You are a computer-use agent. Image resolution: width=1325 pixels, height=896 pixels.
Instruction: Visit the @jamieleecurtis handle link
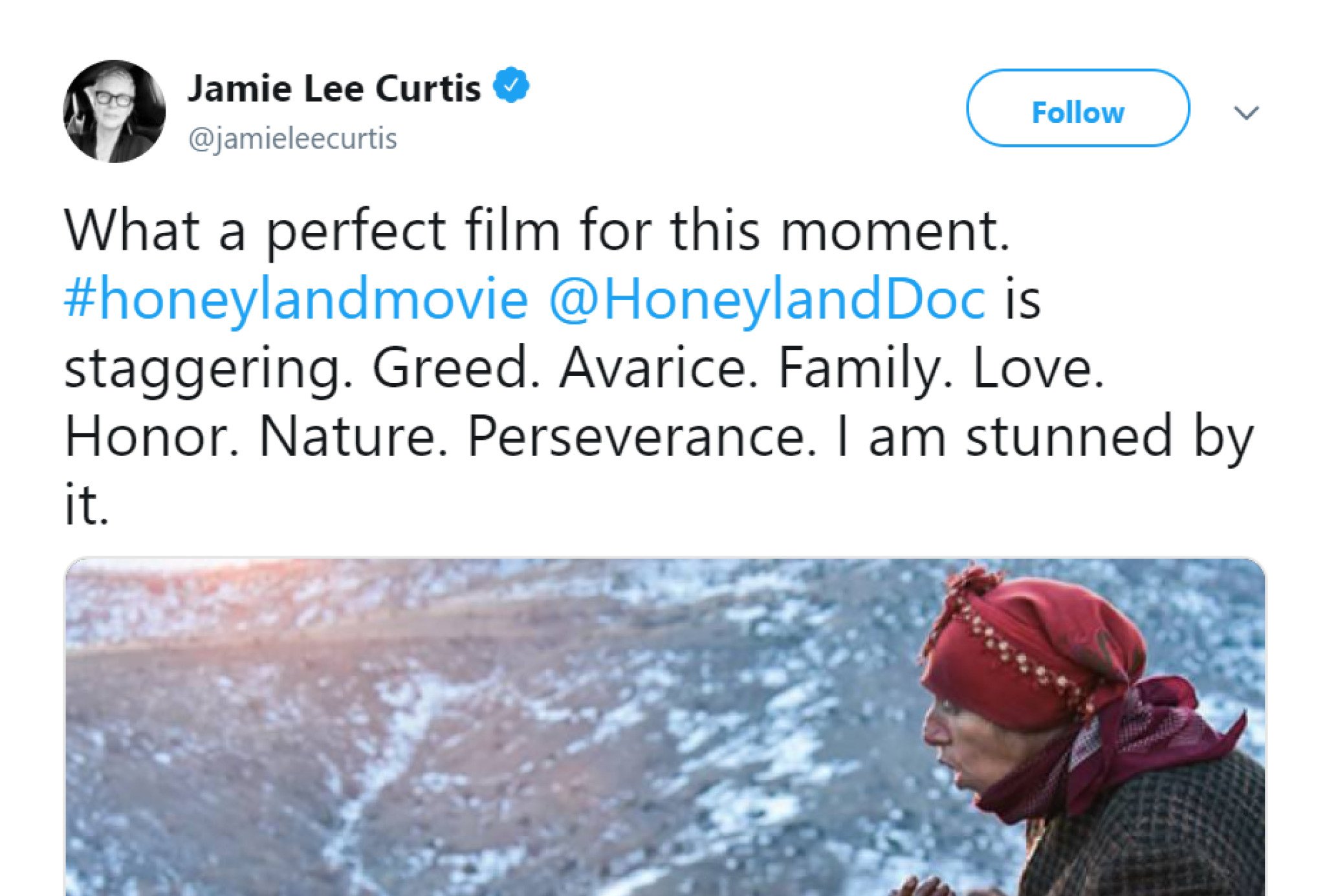(292, 138)
